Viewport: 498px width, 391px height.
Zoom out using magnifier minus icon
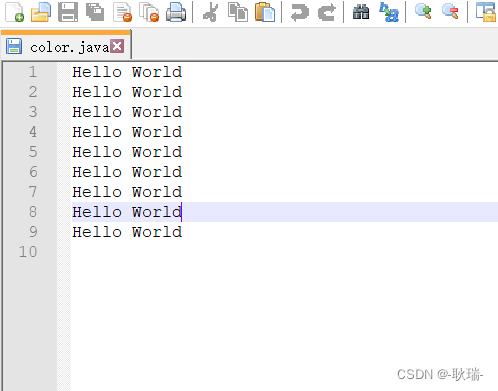click(x=450, y=11)
